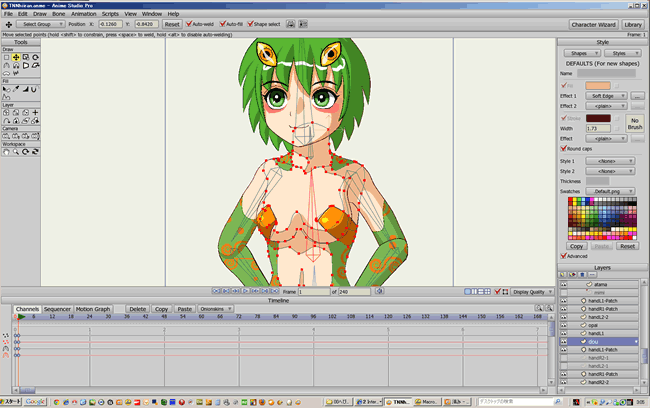
Task: Show the handR2-1 layer
Action: coord(564,358)
